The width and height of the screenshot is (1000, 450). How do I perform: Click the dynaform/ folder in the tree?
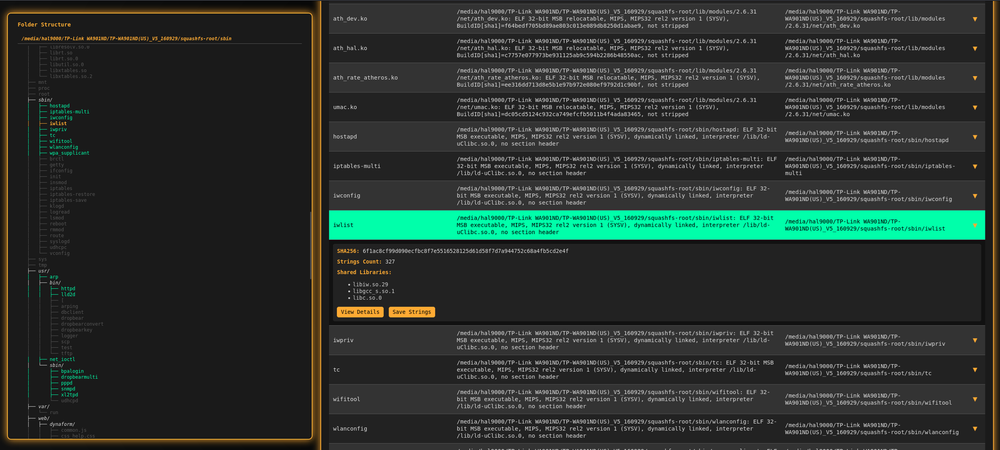62,424
